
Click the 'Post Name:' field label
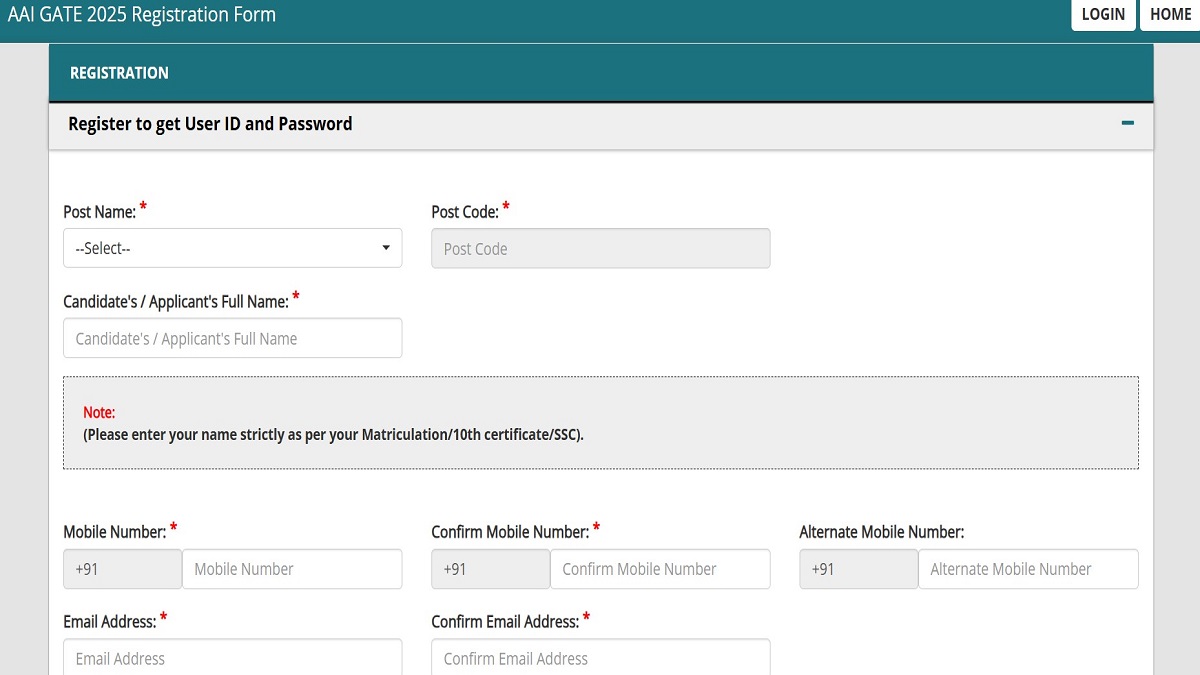pyautogui.click(x=99, y=212)
